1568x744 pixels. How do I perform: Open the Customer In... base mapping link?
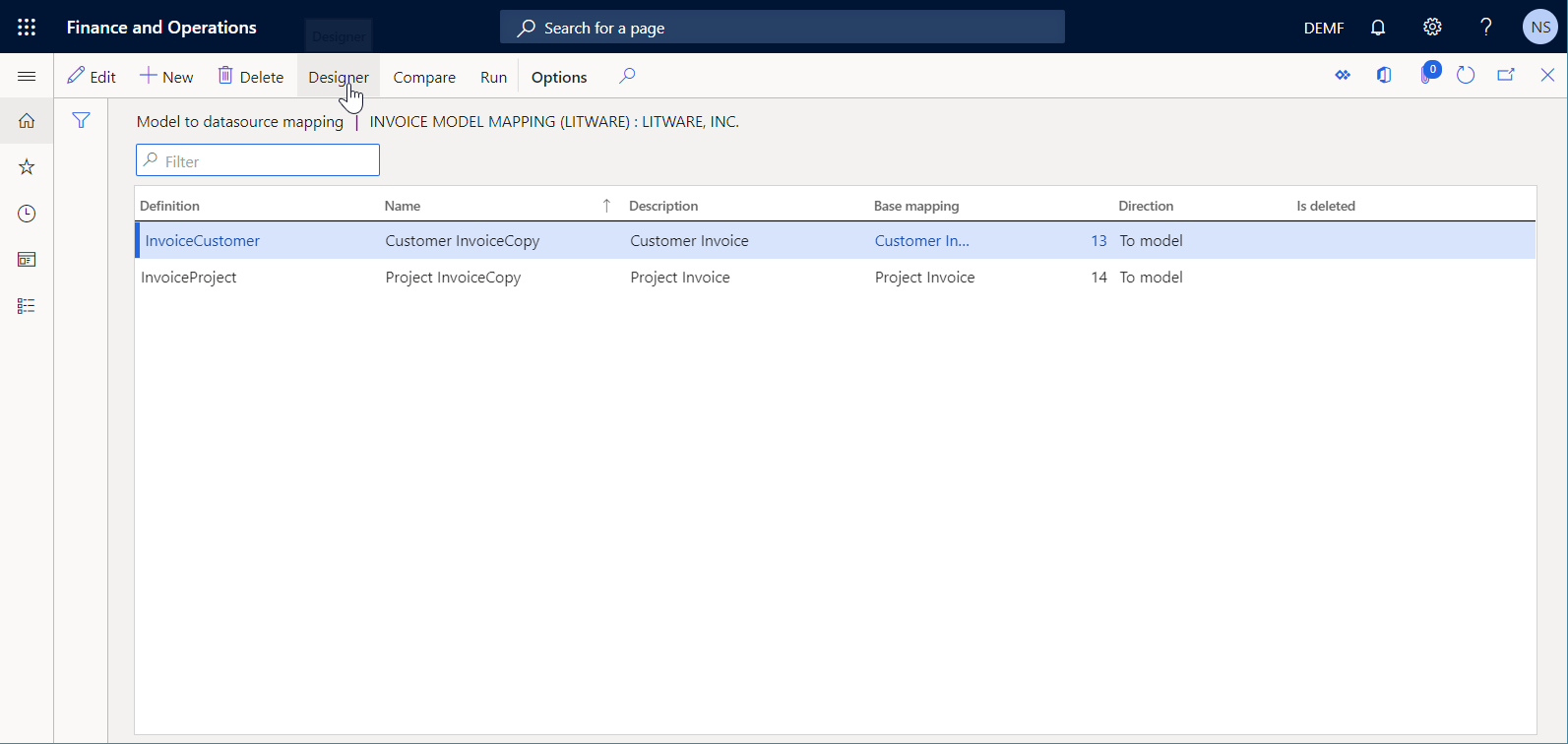click(x=922, y=241)
